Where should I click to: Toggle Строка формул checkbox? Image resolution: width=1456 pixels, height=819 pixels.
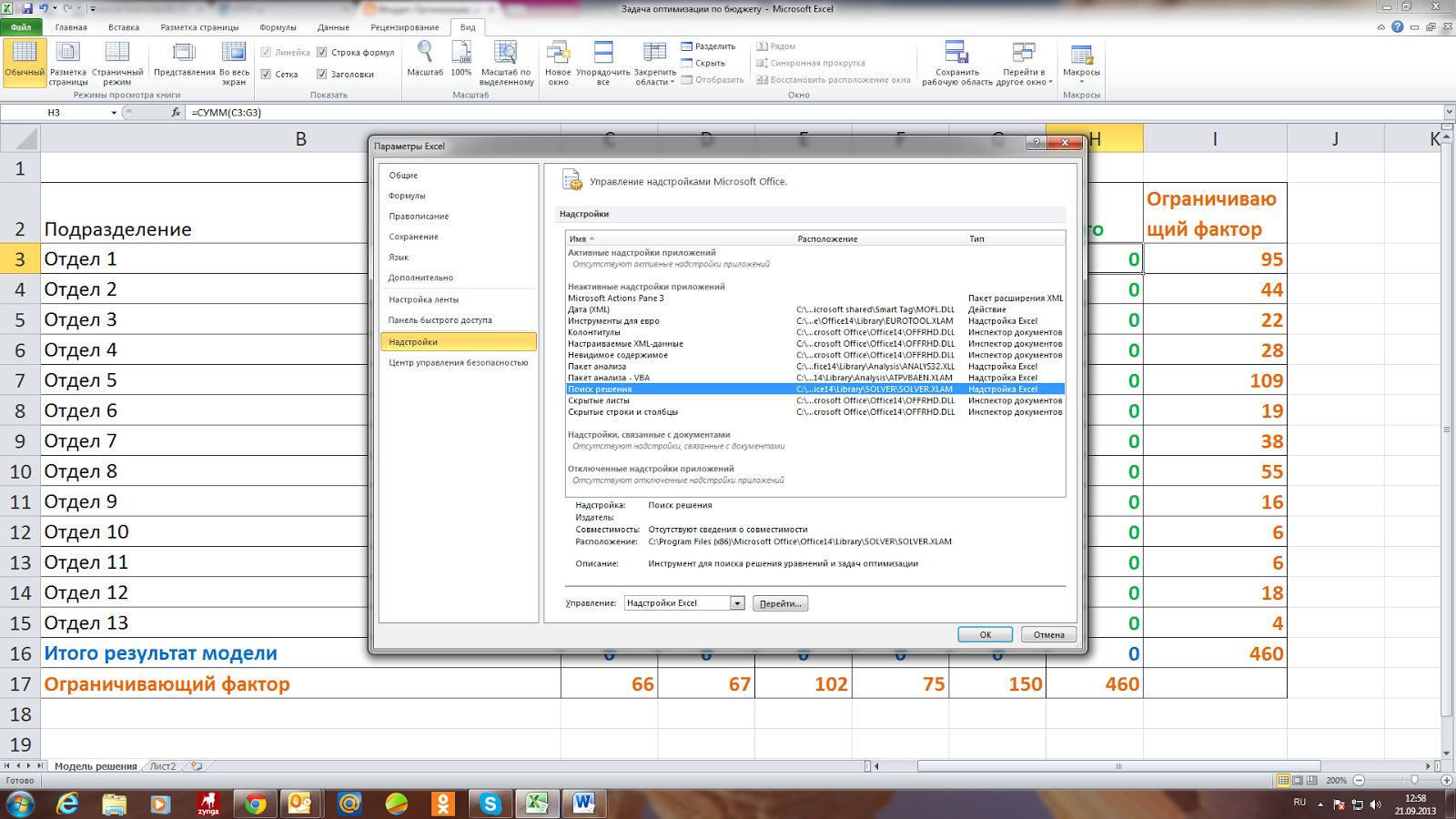pyautogui.click(x=321, y=52)
